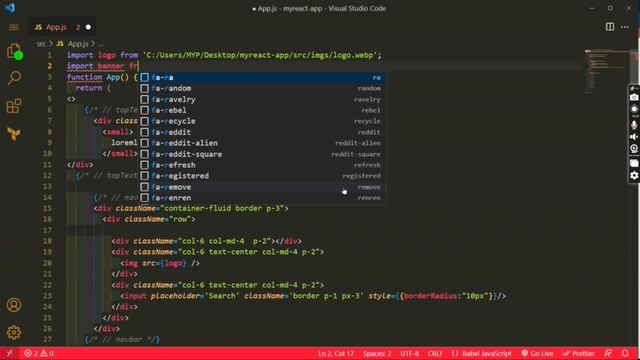Screen dimensions: 640x360
Task: Select the fa-reddit-square suggestion
Action: [x=262, y=154]
